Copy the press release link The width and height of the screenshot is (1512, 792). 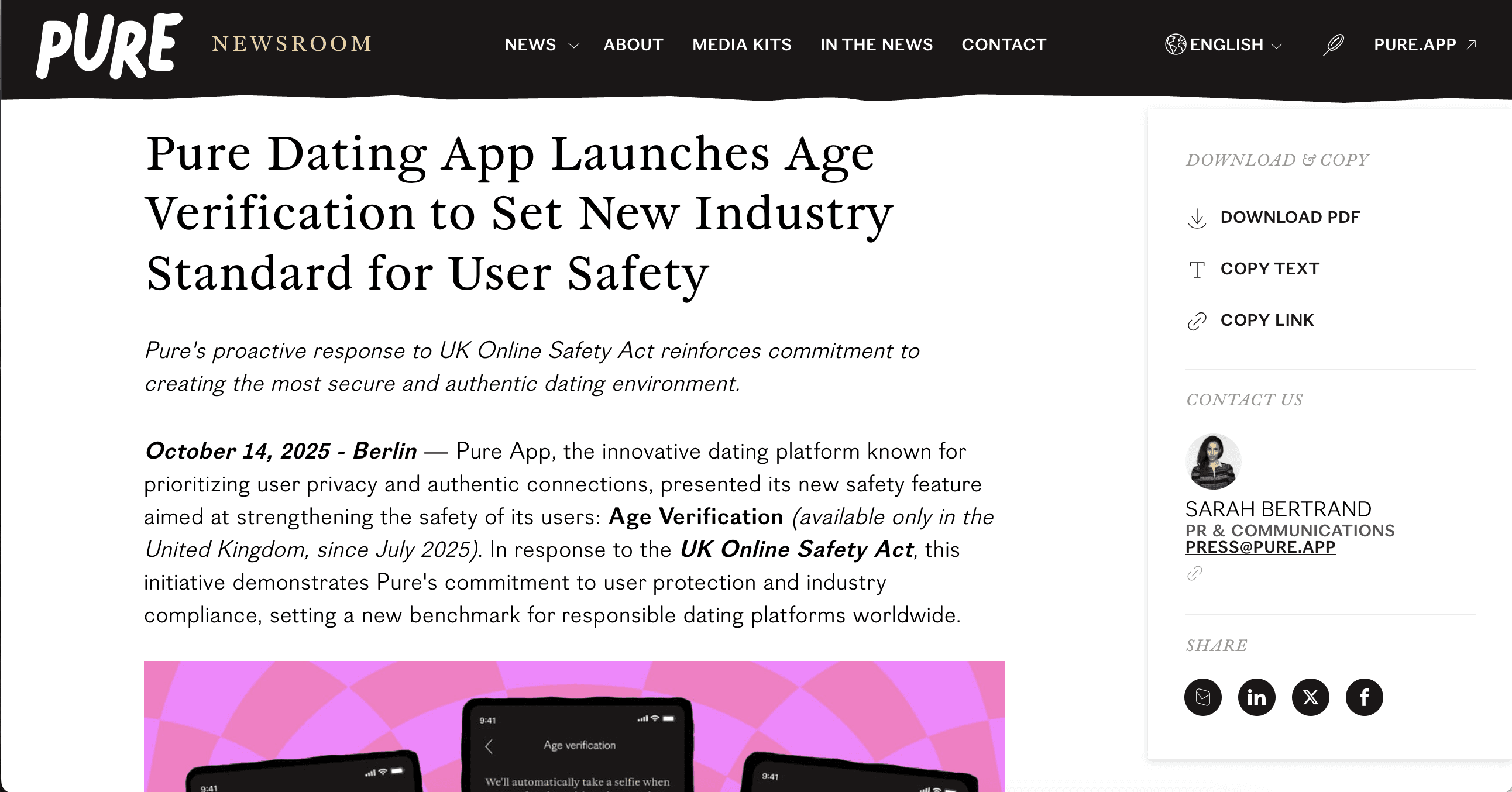(x=1267, y=321)
